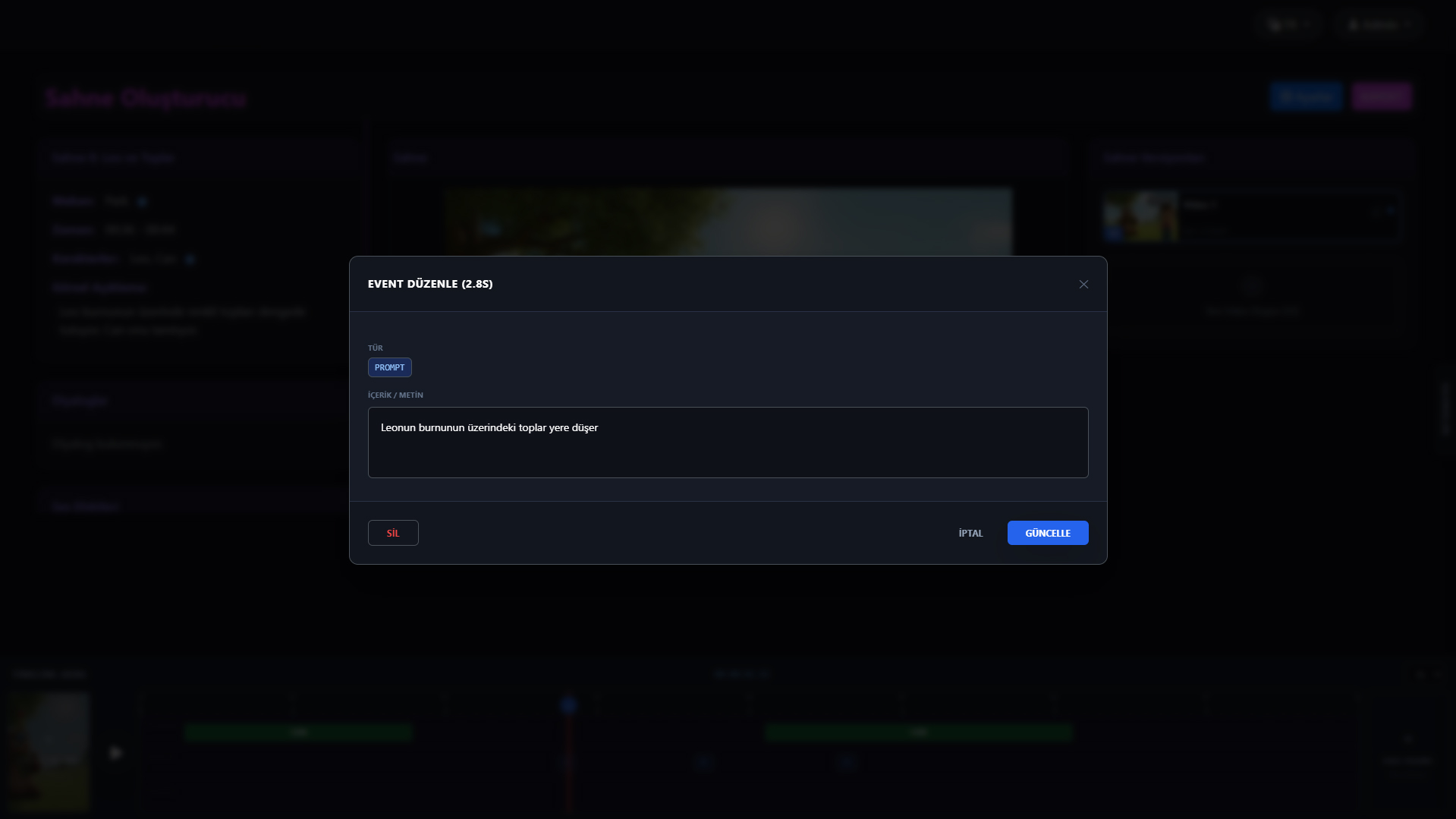Image resolution: width=1456 pixels, height=819 pixels.
Task: Click the blue button in the page header
Action: pos(1306,96)
